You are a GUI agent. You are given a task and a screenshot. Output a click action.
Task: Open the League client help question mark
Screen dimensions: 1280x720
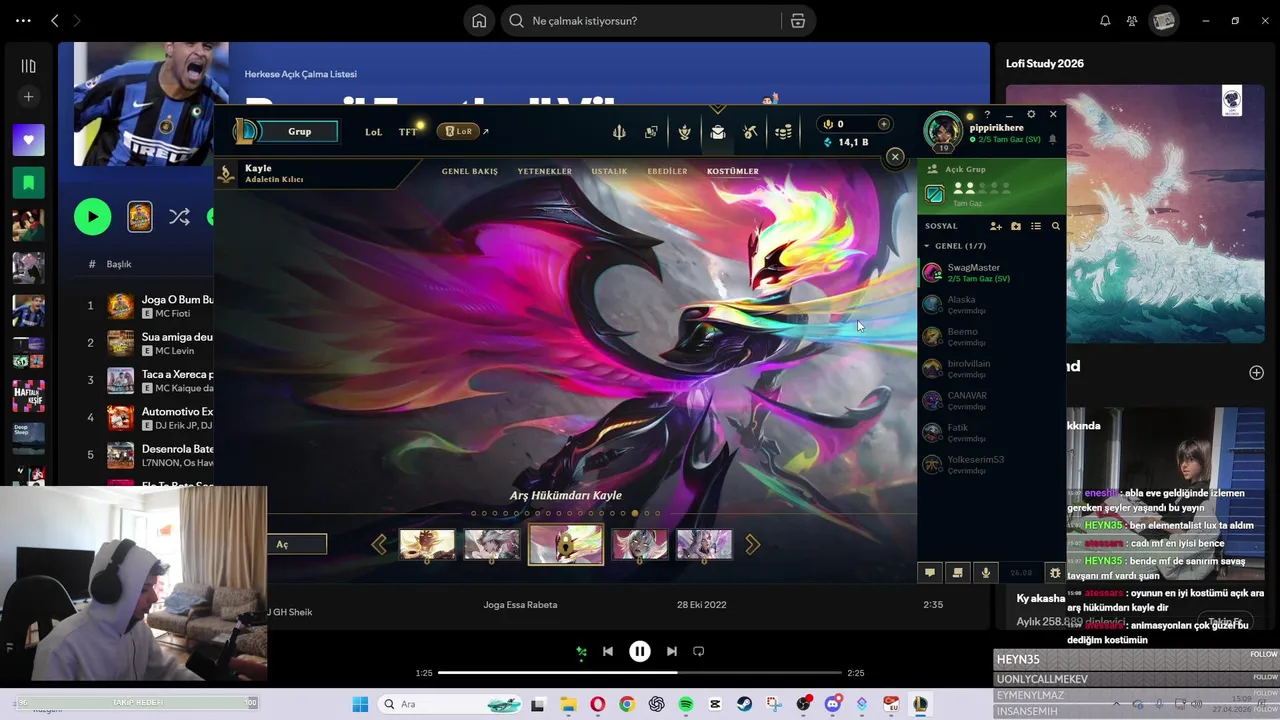987,114
